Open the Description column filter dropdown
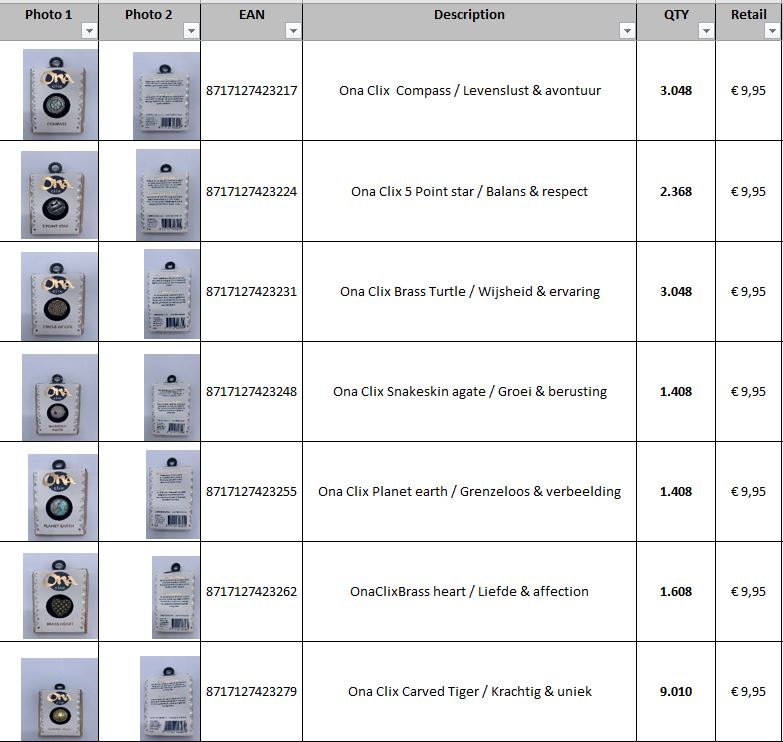 627,31
